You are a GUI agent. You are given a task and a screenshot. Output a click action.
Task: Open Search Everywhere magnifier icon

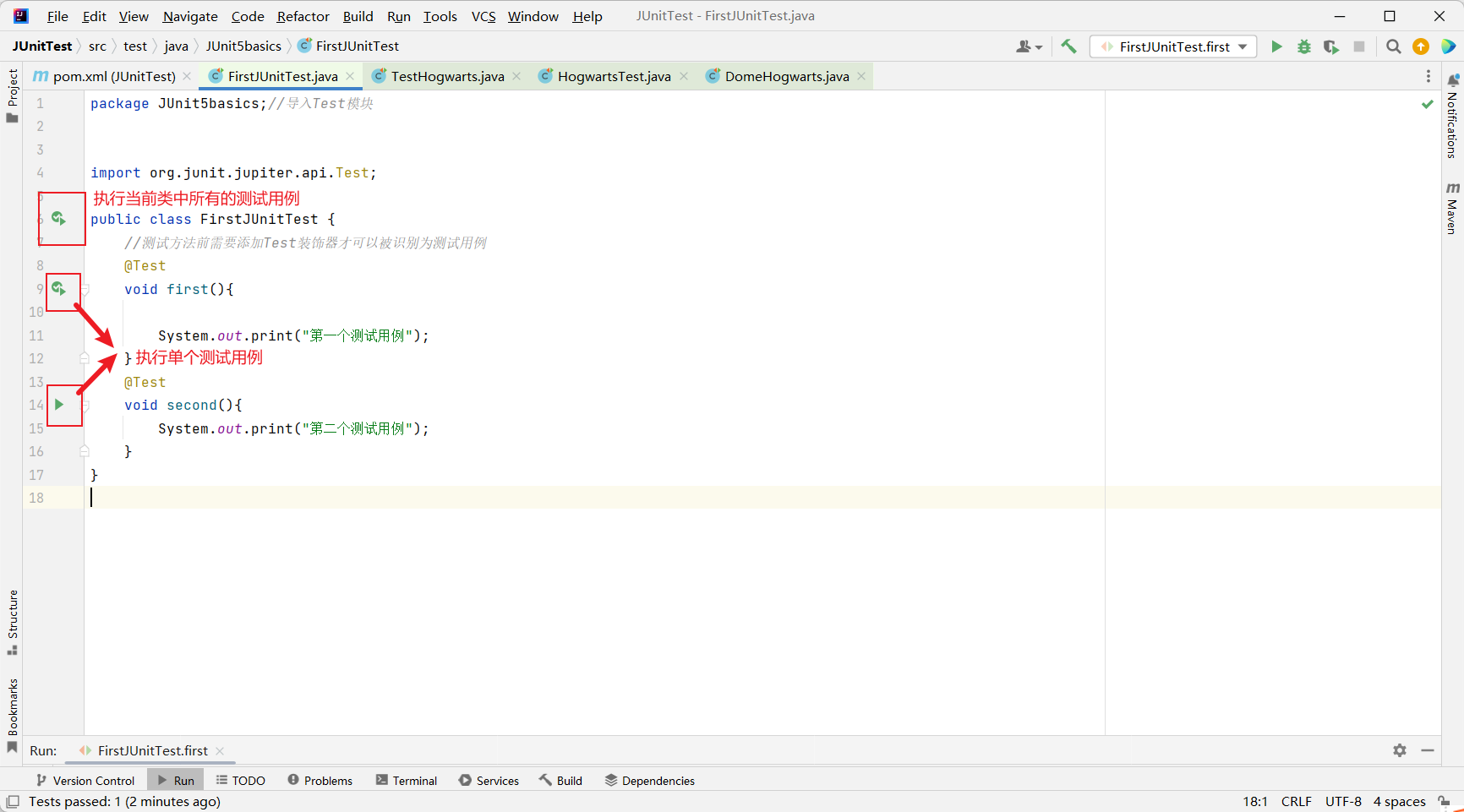[x=1394, y=46]
